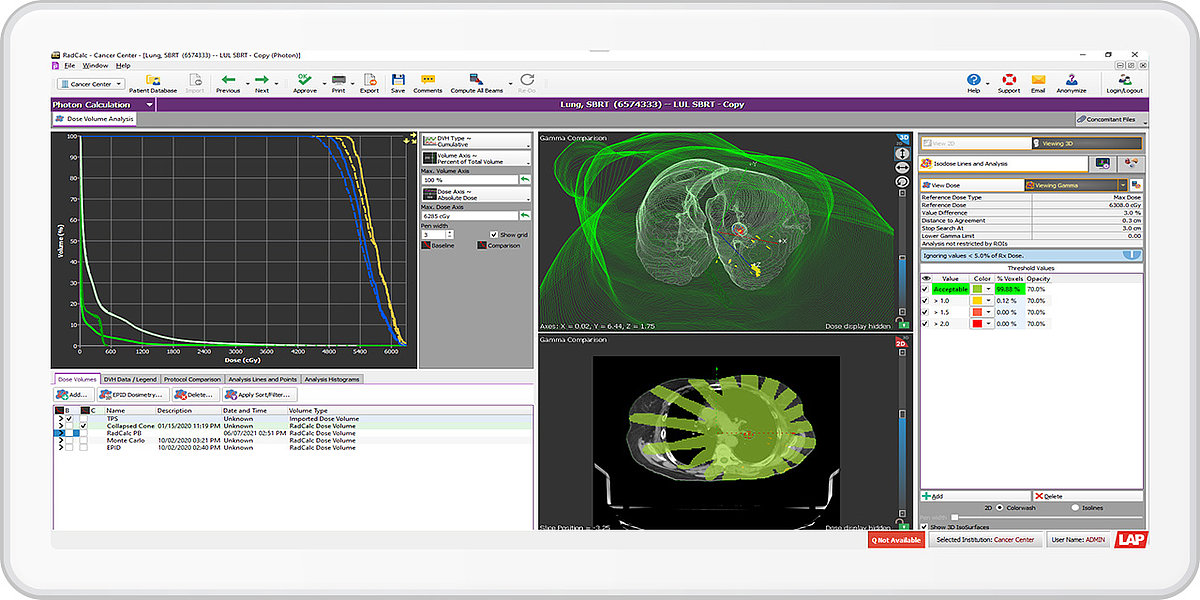Open the Cancer Center institution dropdown
Viewport: 1200px width, 600px height.
click(x=91, y=84)
